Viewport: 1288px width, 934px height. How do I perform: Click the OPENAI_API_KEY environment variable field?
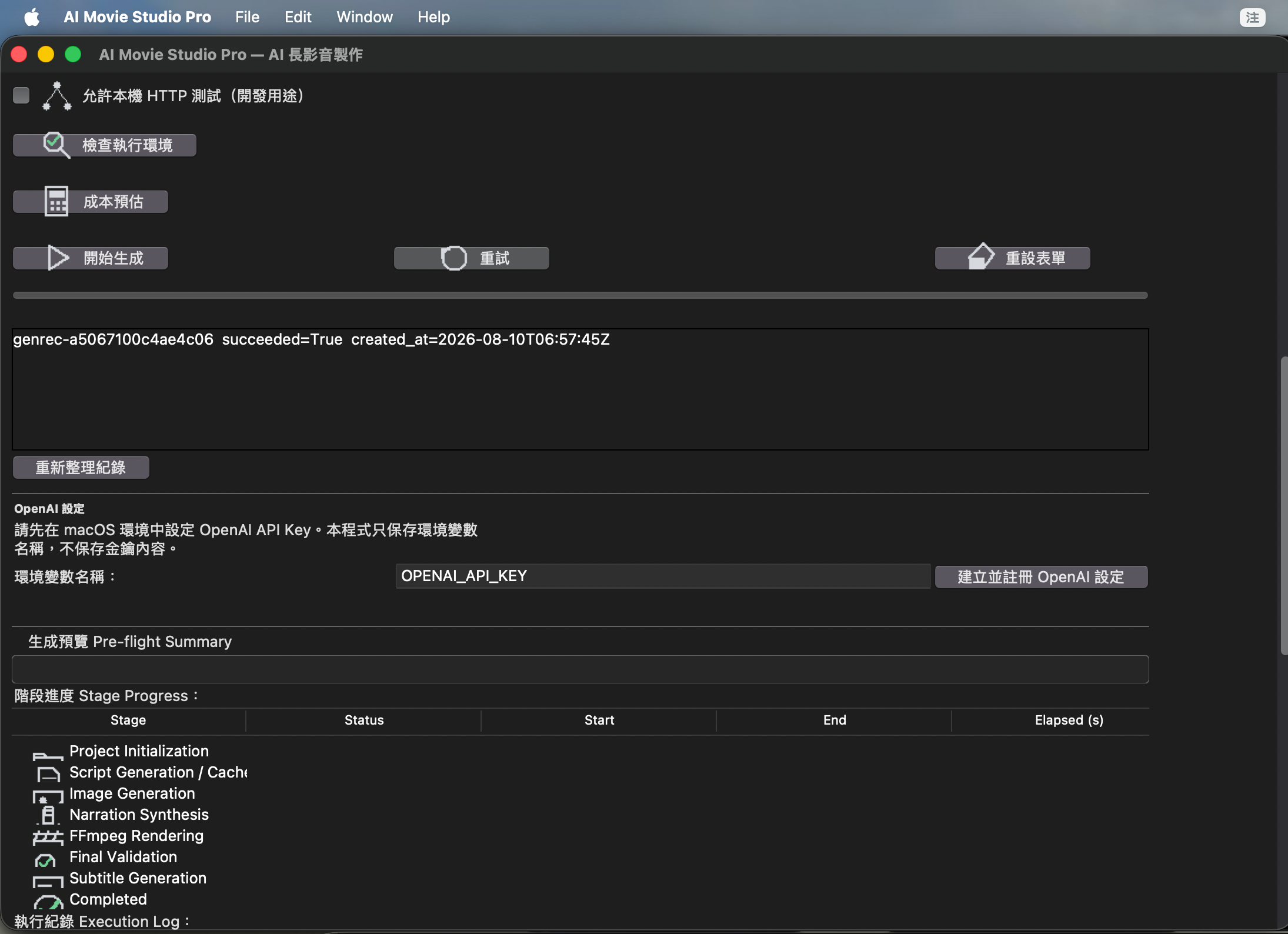pyautogui.click(x=663, y=576)
